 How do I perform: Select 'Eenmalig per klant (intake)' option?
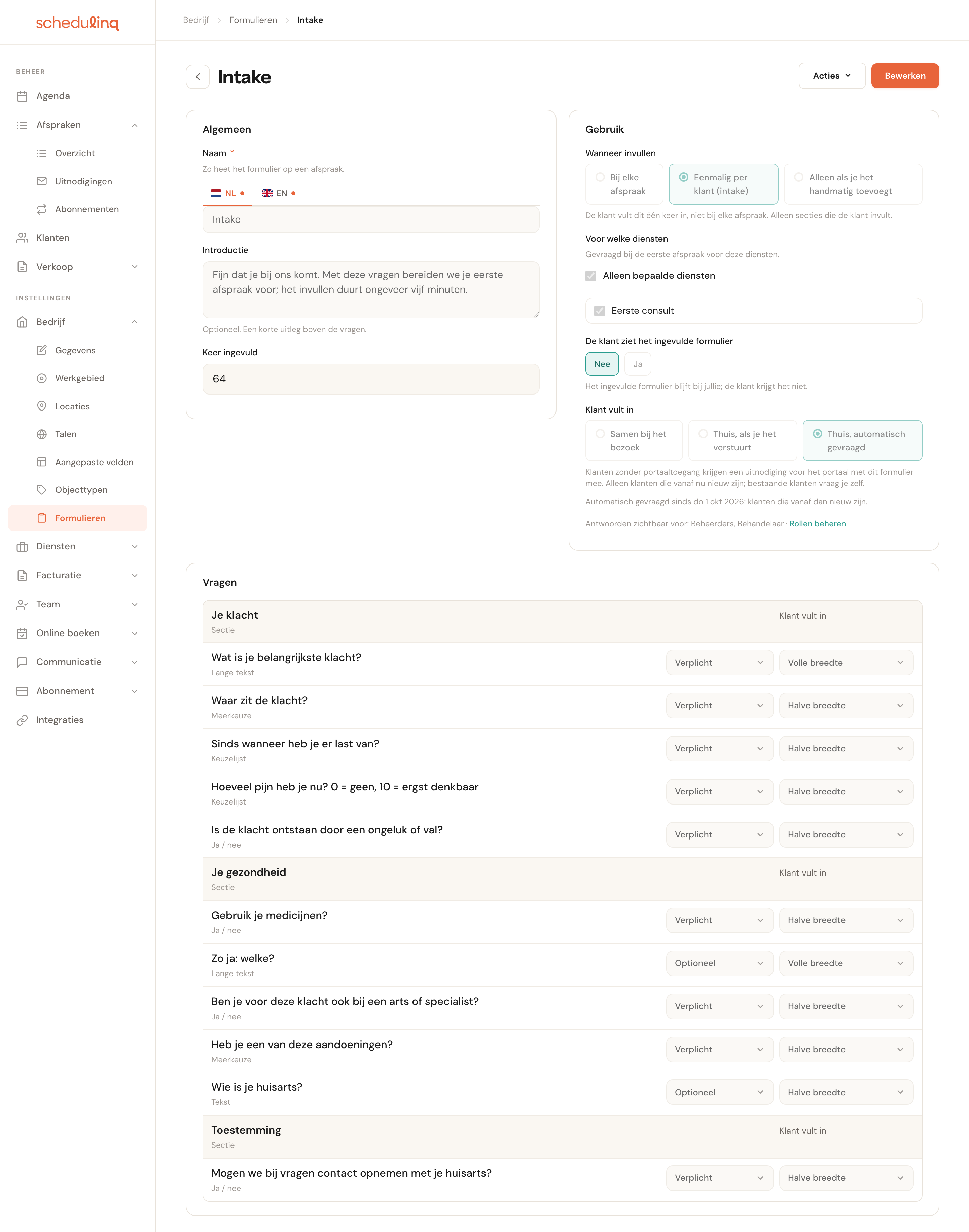[x=723, y=184]
